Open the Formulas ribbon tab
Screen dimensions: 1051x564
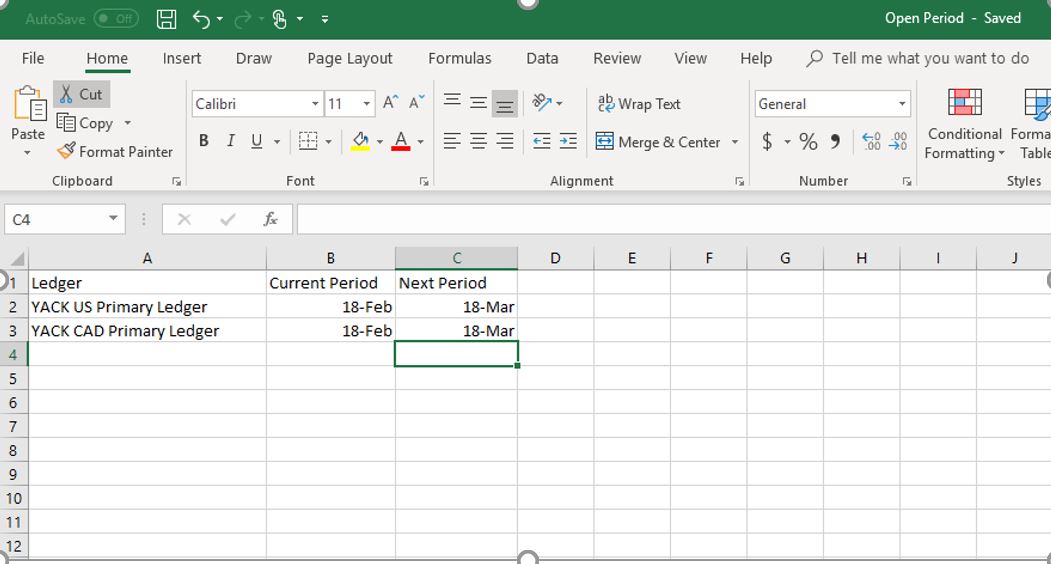(x=459, y=58)
